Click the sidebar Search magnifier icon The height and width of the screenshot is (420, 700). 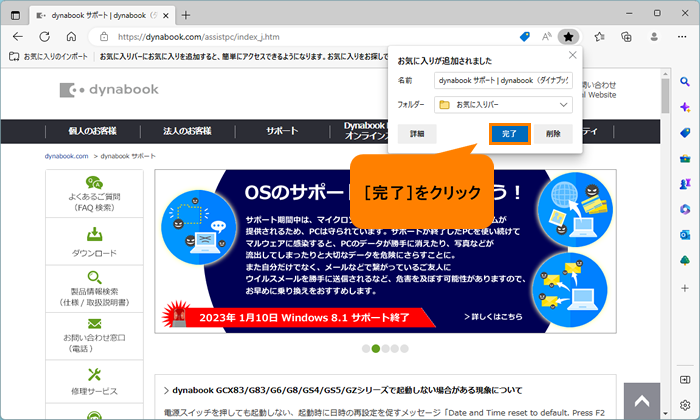pos(685,82)
